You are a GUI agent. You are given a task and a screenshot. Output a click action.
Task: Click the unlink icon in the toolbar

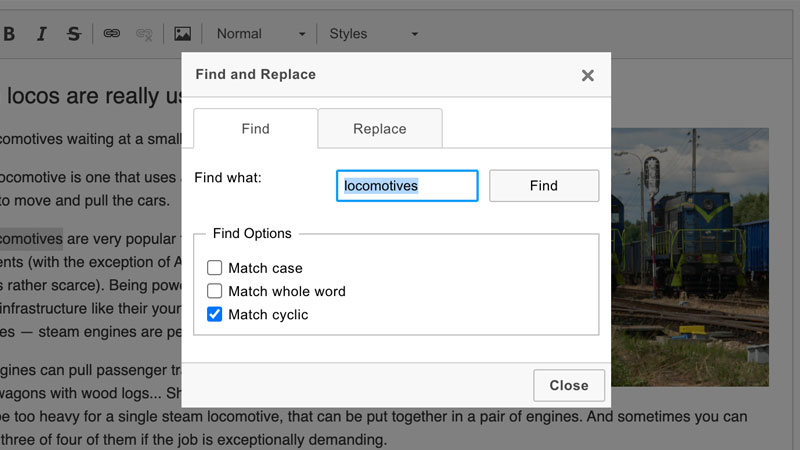143,34
